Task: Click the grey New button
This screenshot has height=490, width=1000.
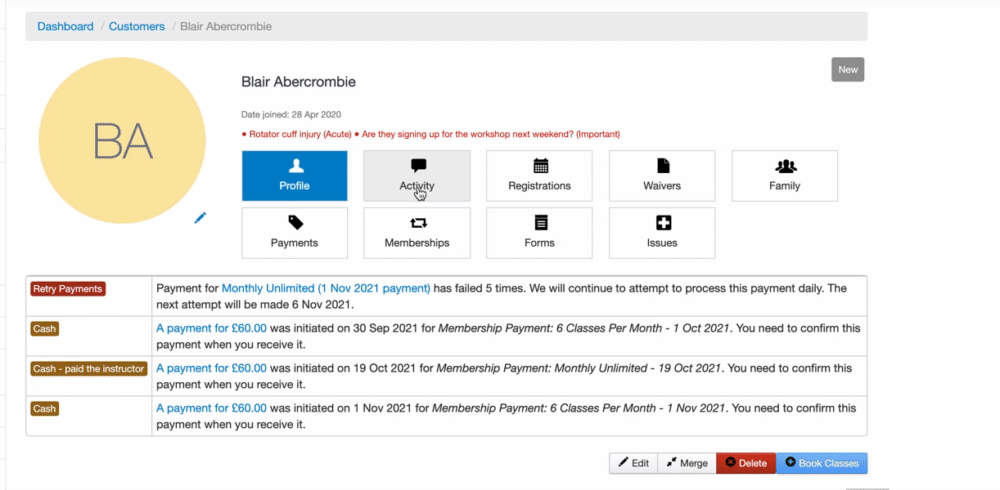Action: point(848,69)
